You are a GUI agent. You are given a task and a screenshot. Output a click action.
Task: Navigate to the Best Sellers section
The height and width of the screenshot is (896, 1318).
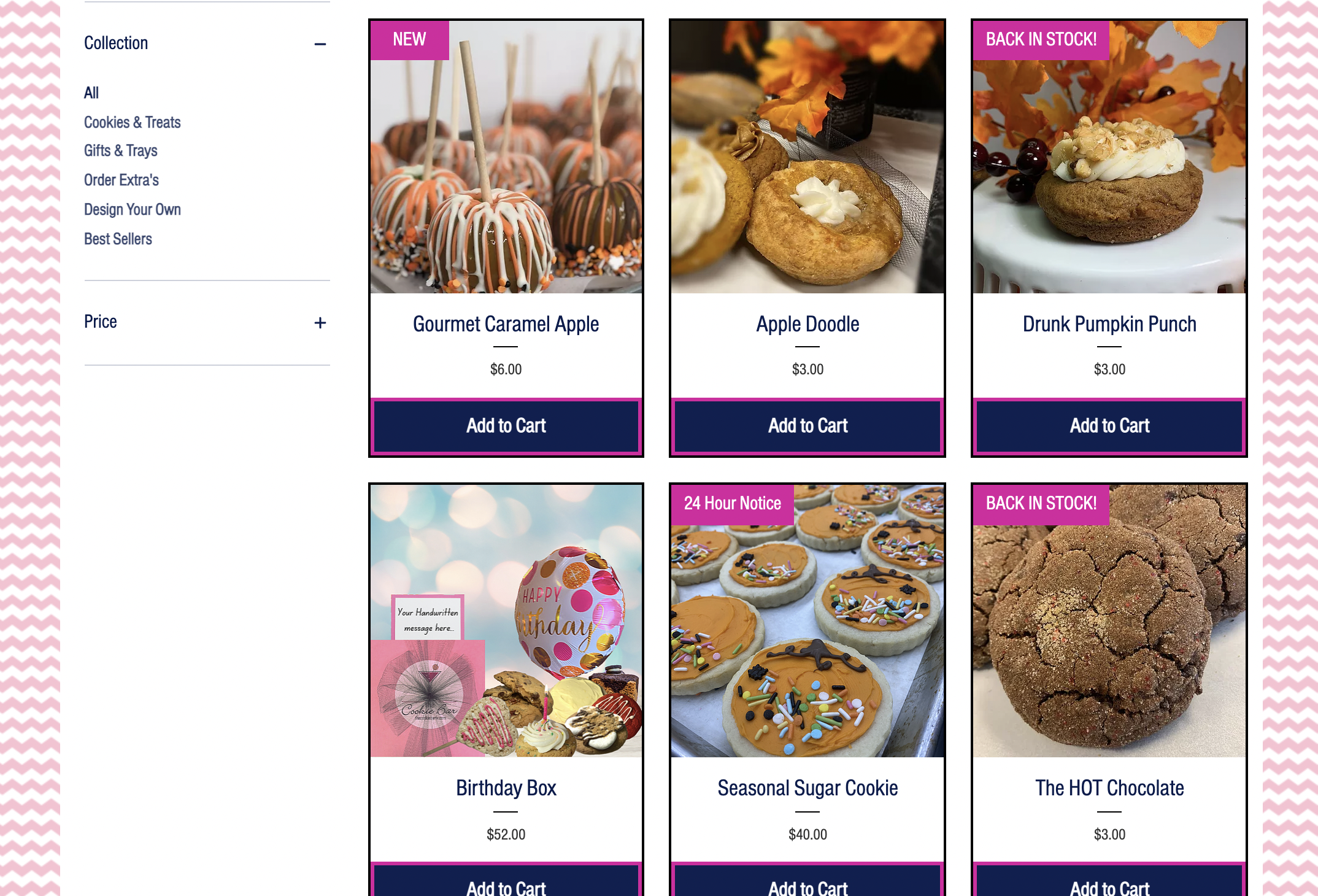118,238
